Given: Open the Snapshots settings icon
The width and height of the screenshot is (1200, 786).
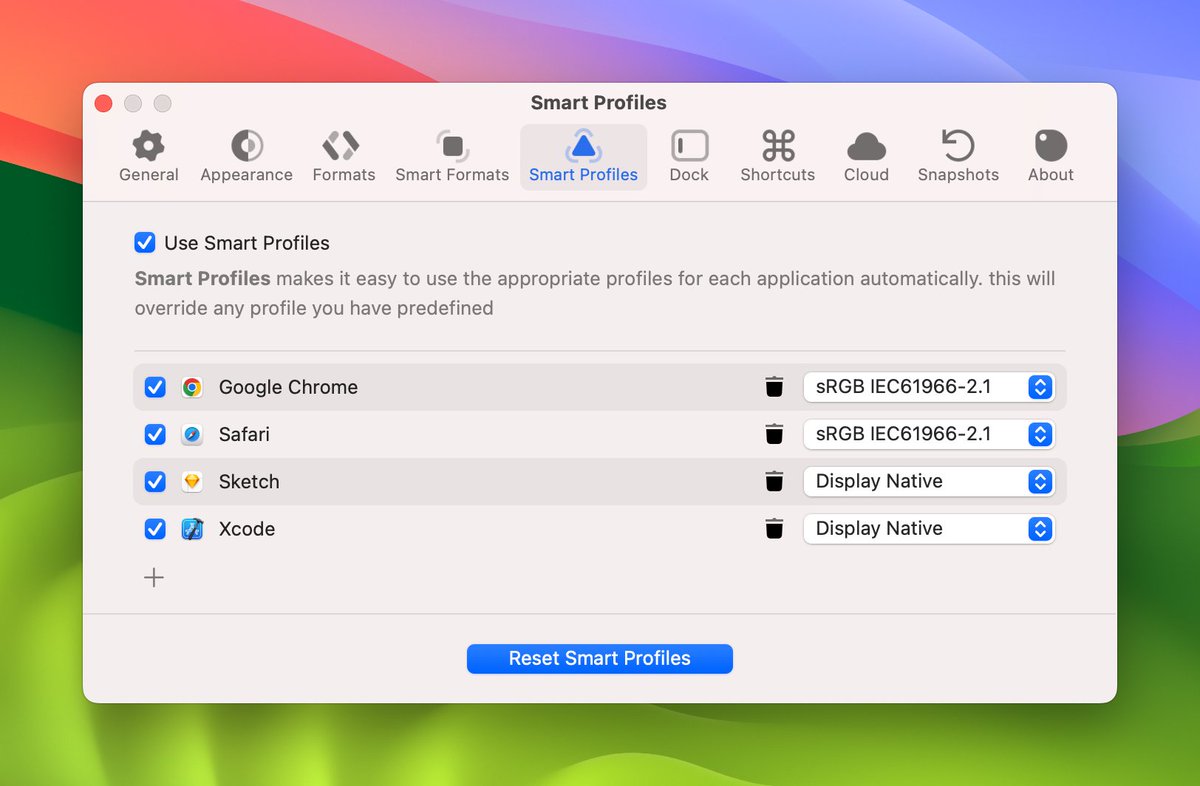Looking at the screenshot, I should (957, 146).
